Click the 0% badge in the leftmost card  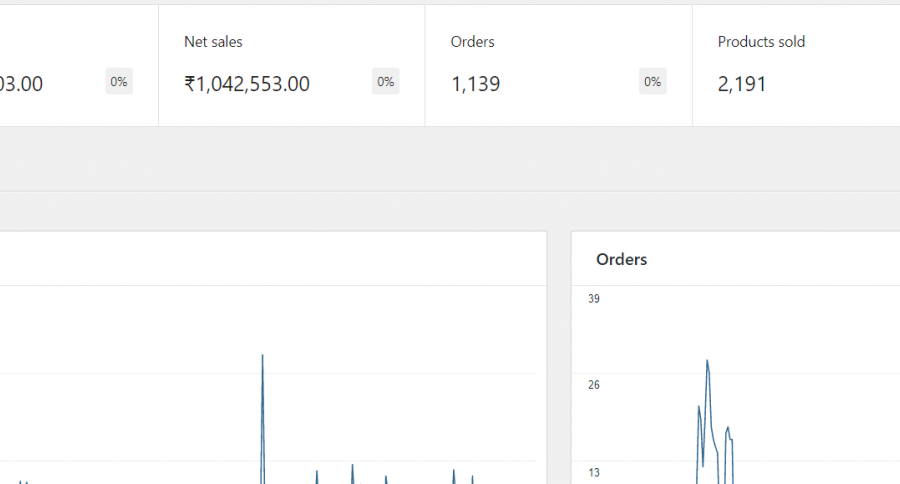(119, 82)
